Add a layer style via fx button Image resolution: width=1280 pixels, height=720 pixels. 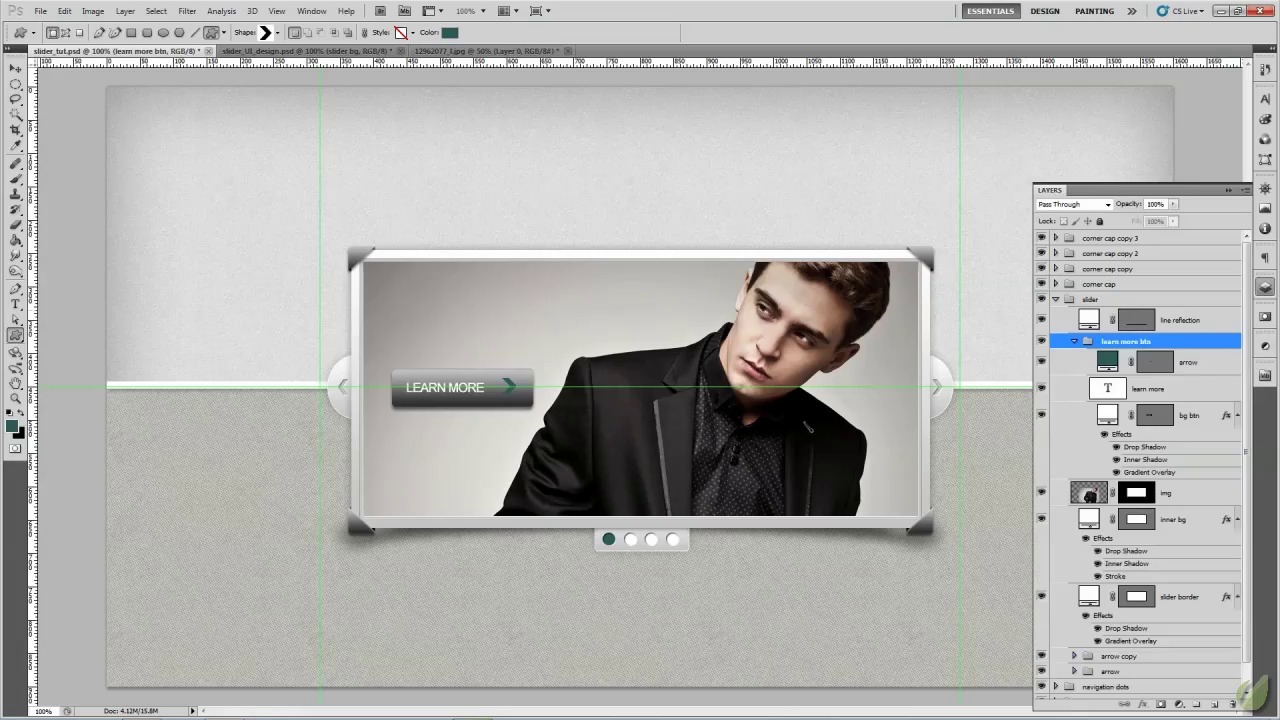pos(1142,704)
